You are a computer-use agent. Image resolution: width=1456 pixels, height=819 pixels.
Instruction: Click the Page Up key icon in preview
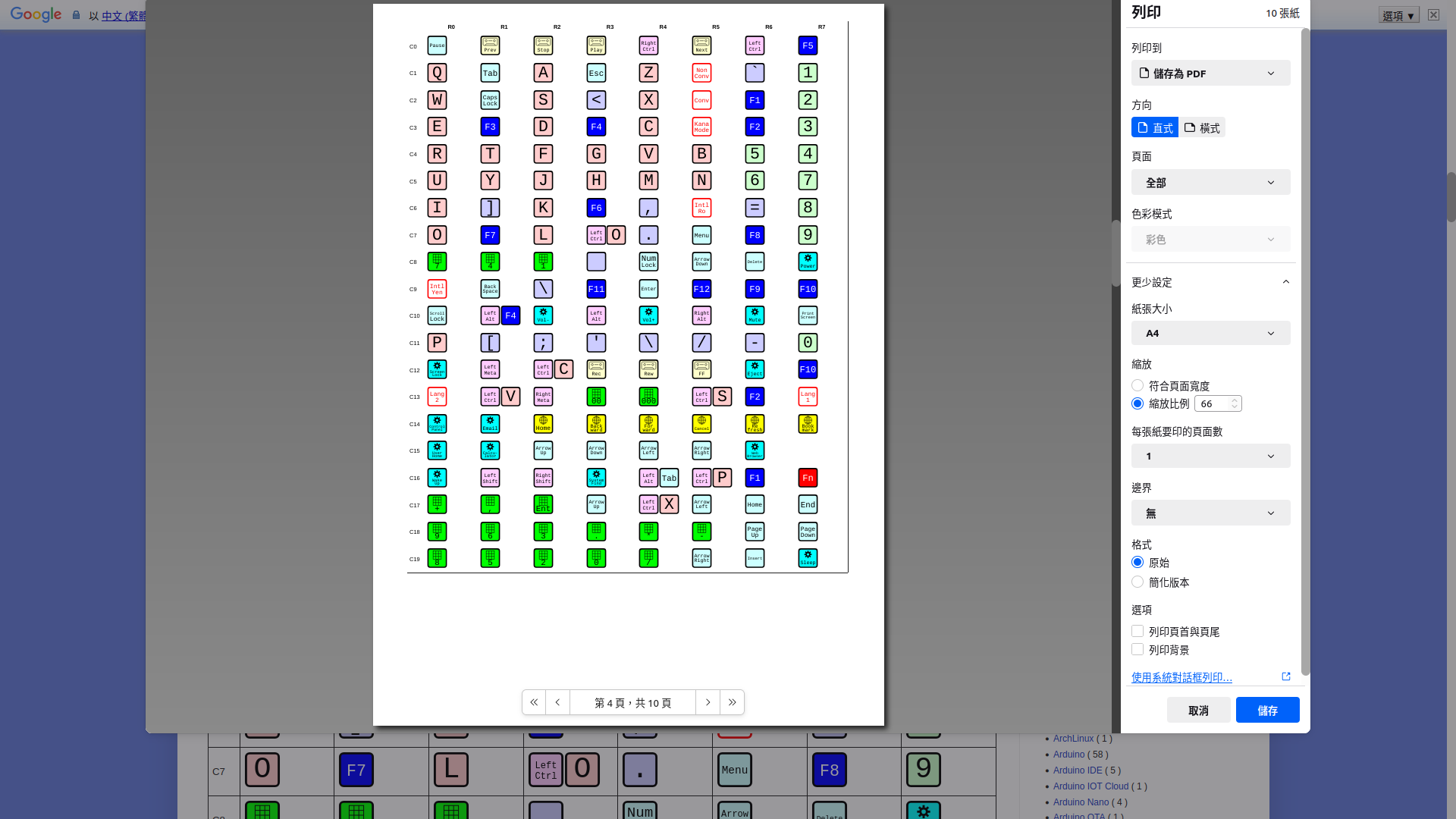[755, 532]
